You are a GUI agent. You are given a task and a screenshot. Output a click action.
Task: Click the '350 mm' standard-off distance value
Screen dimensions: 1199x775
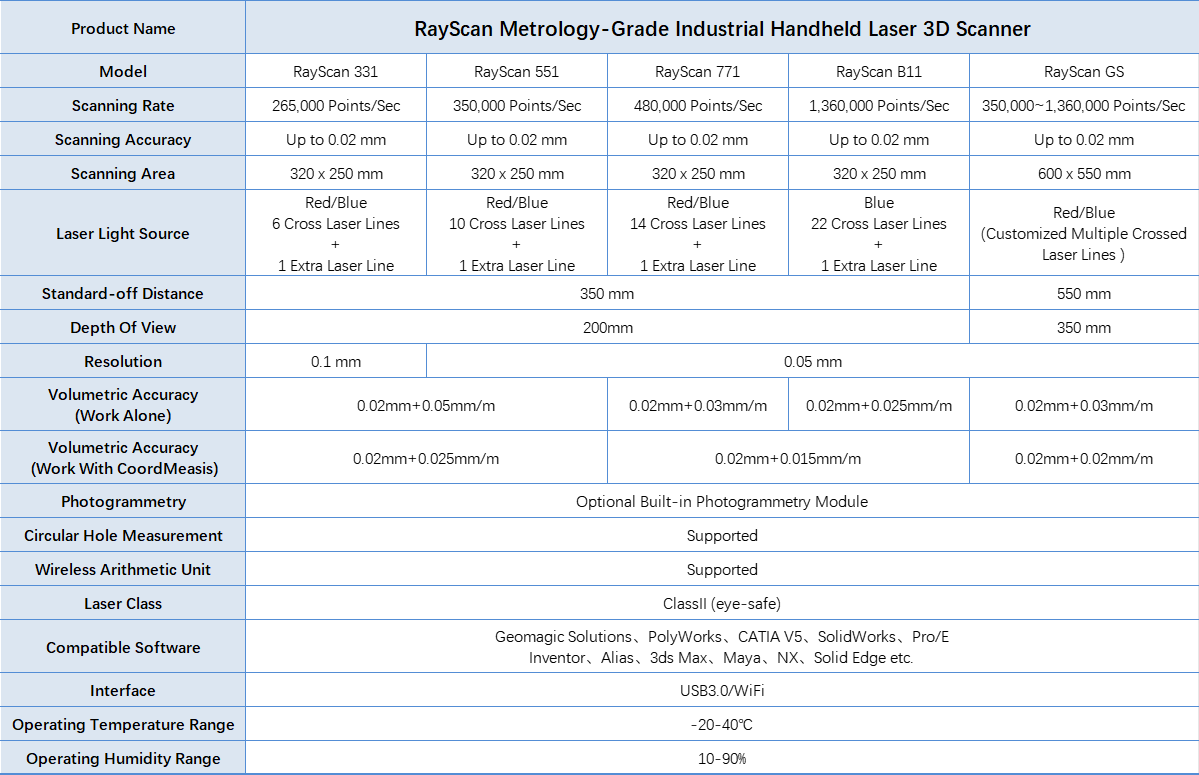[x=607, y=293]
